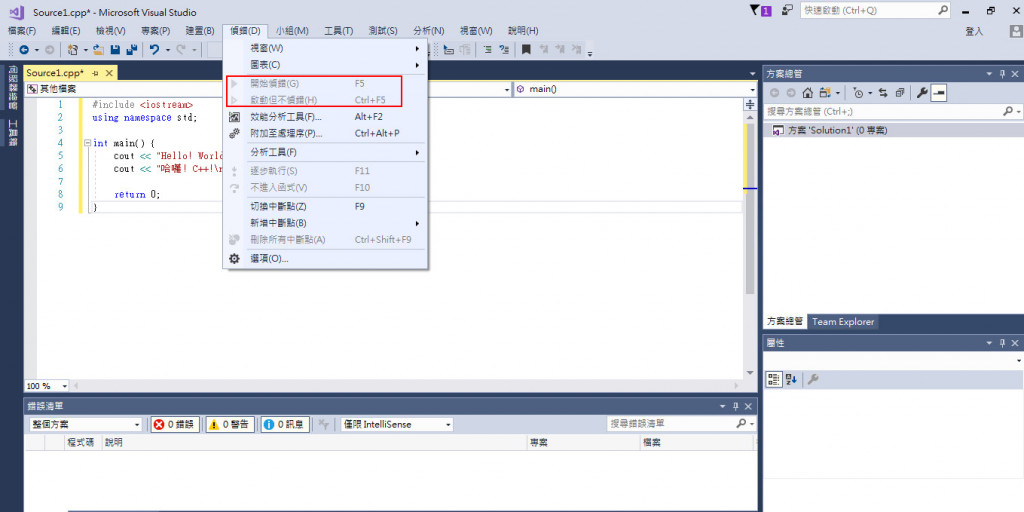Screen dimensions: 1024x512
Task: Open the 檔案(F) menu
Action: tap(22, 31)
